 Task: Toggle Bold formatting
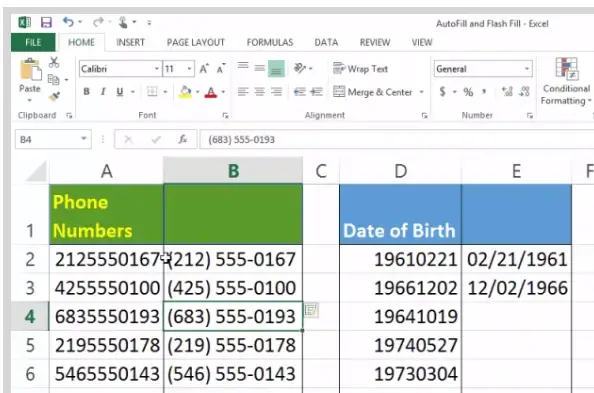[86, 91]
